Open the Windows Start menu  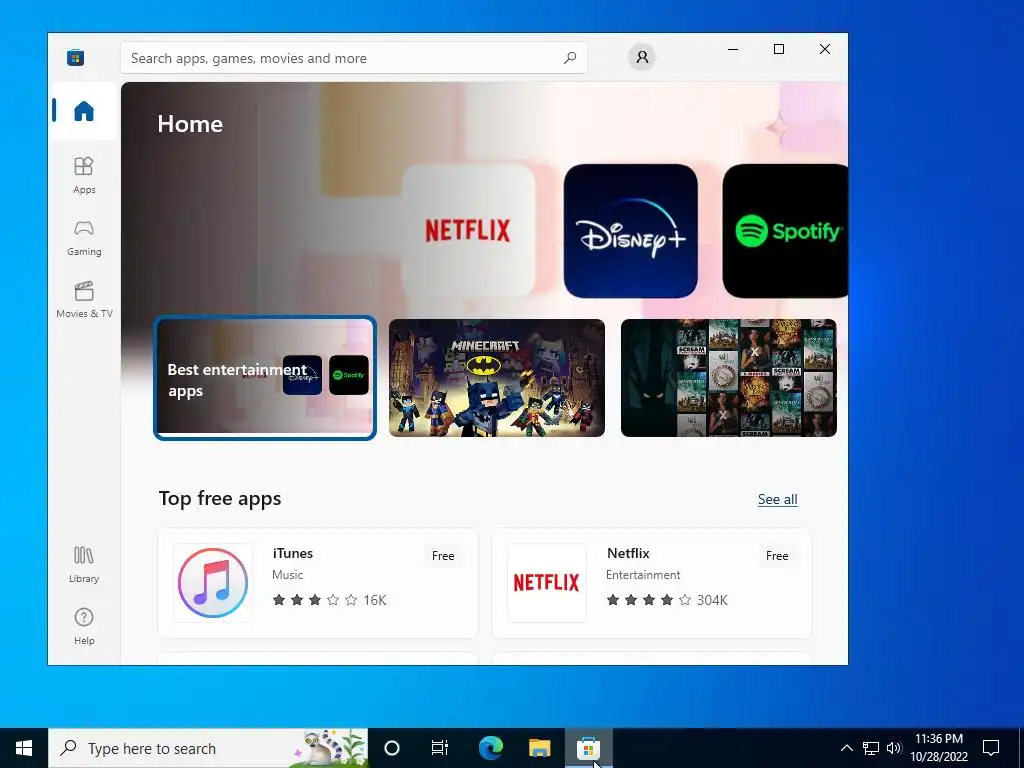tap(24, 748)
